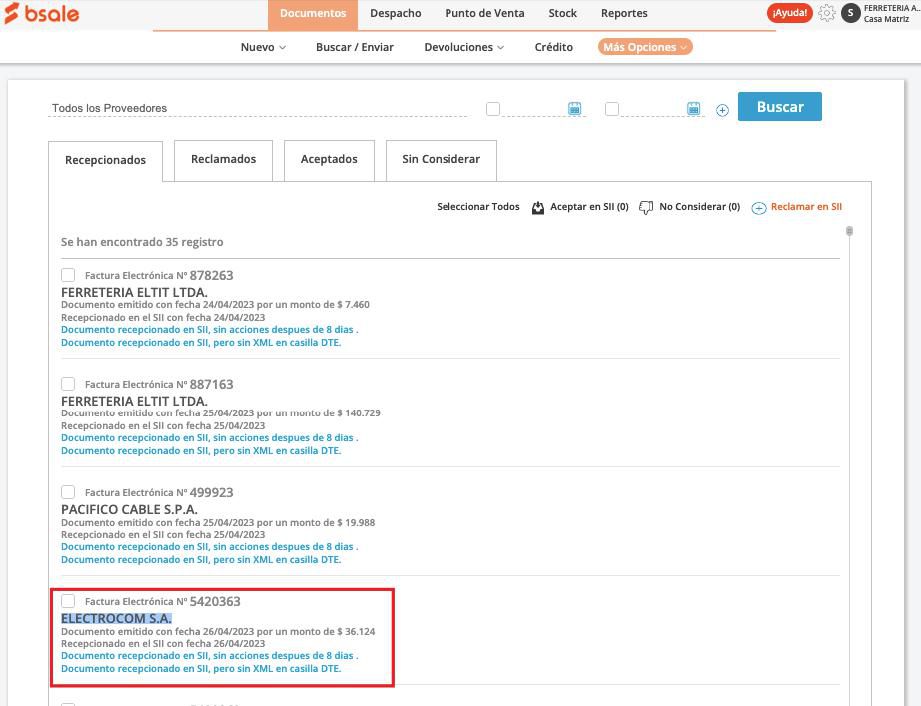The height and width of the screenshot is (706, 921).
Task: Open the Todos los Proveedores selector
Action: tap(257, 108)
